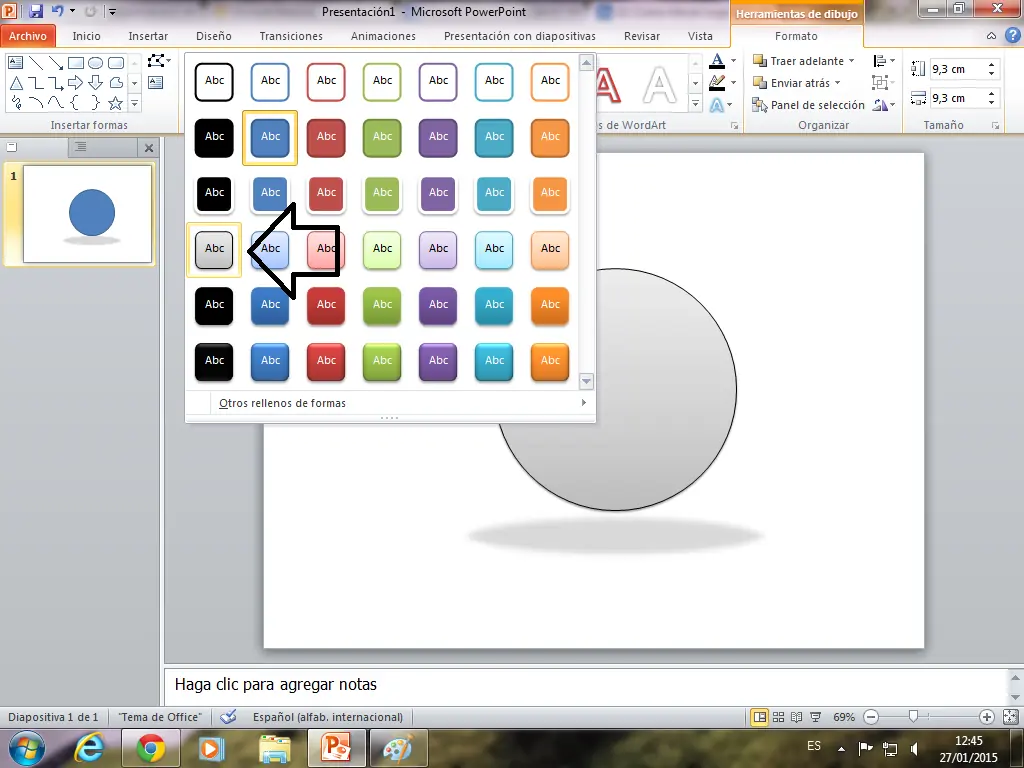Screen dimensions: 1024x768
Task: Select the line arrow shape
Action: [x=56, y=63]
